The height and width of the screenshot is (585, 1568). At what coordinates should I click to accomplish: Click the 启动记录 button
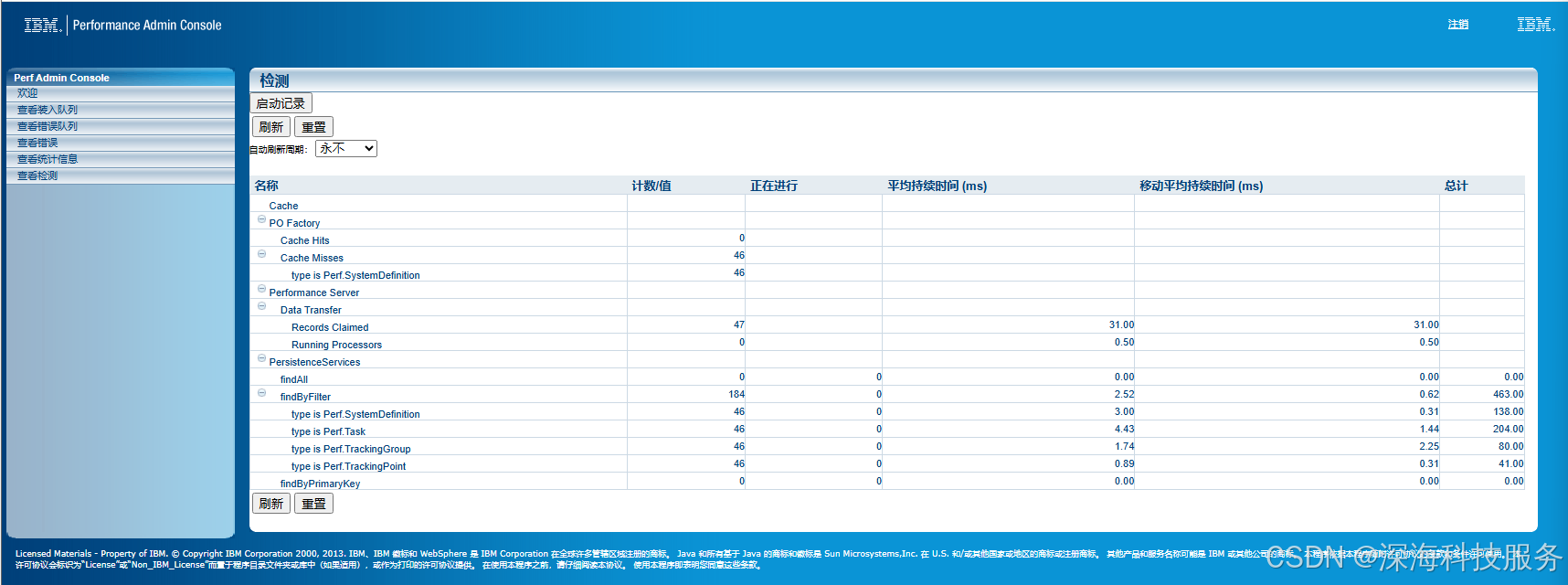(x=281, y=103)
